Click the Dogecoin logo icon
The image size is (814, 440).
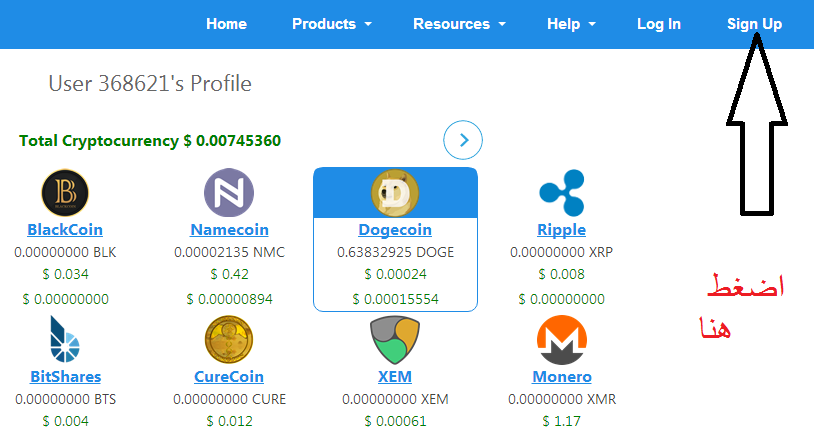[x=395, y=193]
